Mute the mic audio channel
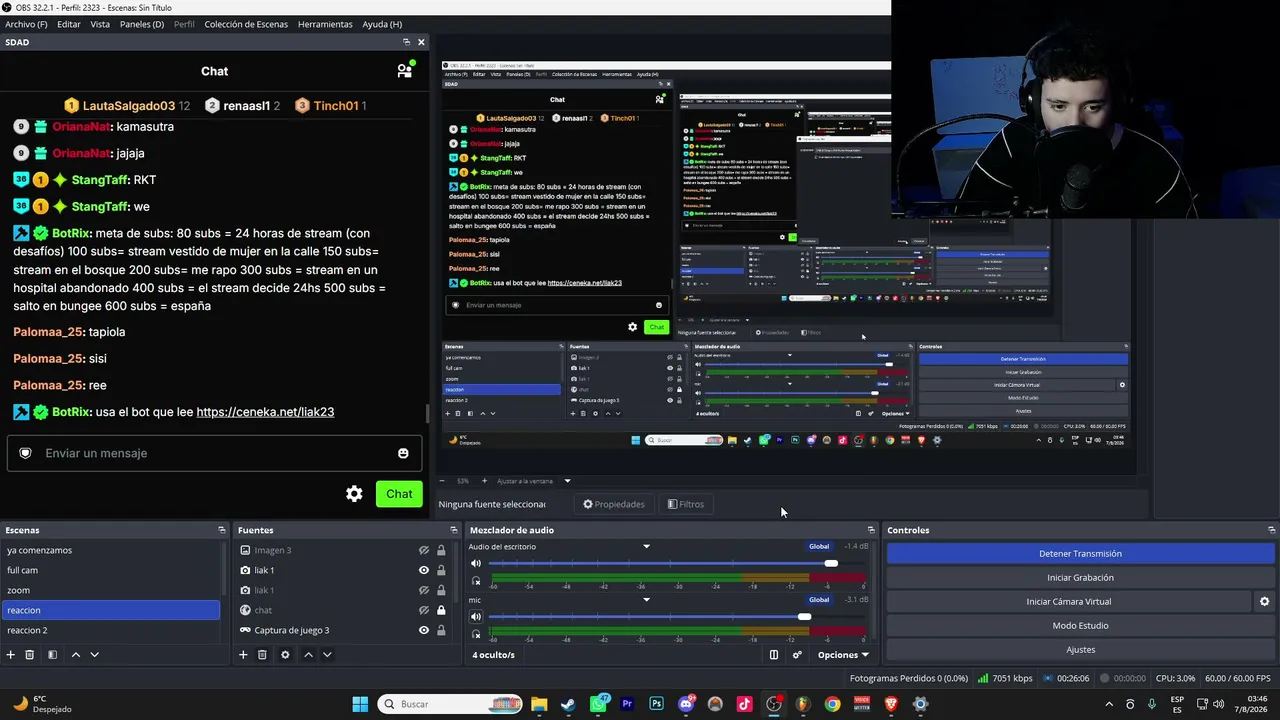The image size is (1280, 720). 476,617
